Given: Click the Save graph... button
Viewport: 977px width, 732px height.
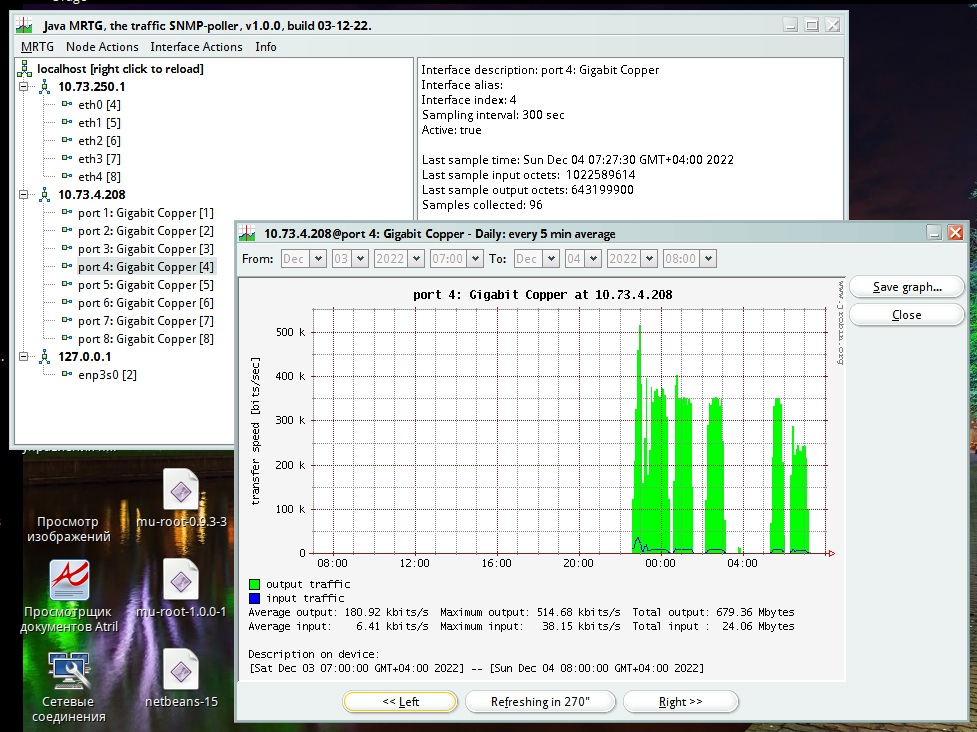Looking at the screenshot, I should [906, 287].
